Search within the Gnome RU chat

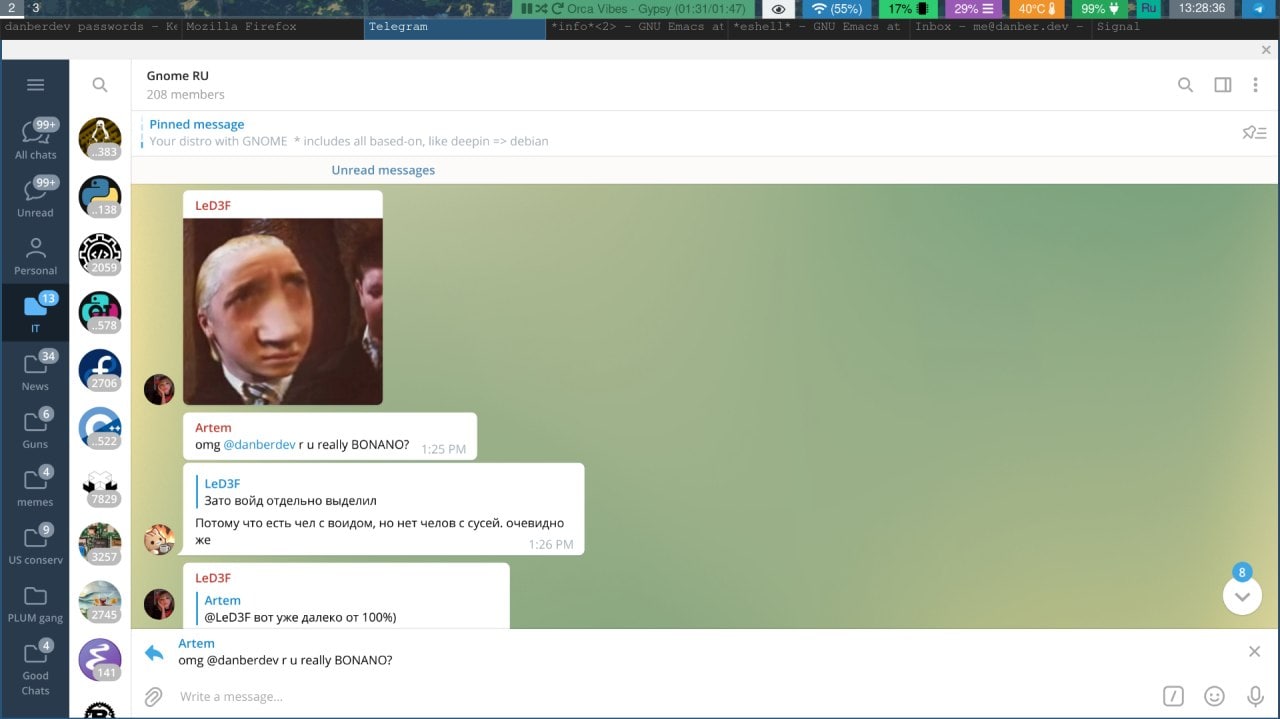click(x=1185, y=85)
